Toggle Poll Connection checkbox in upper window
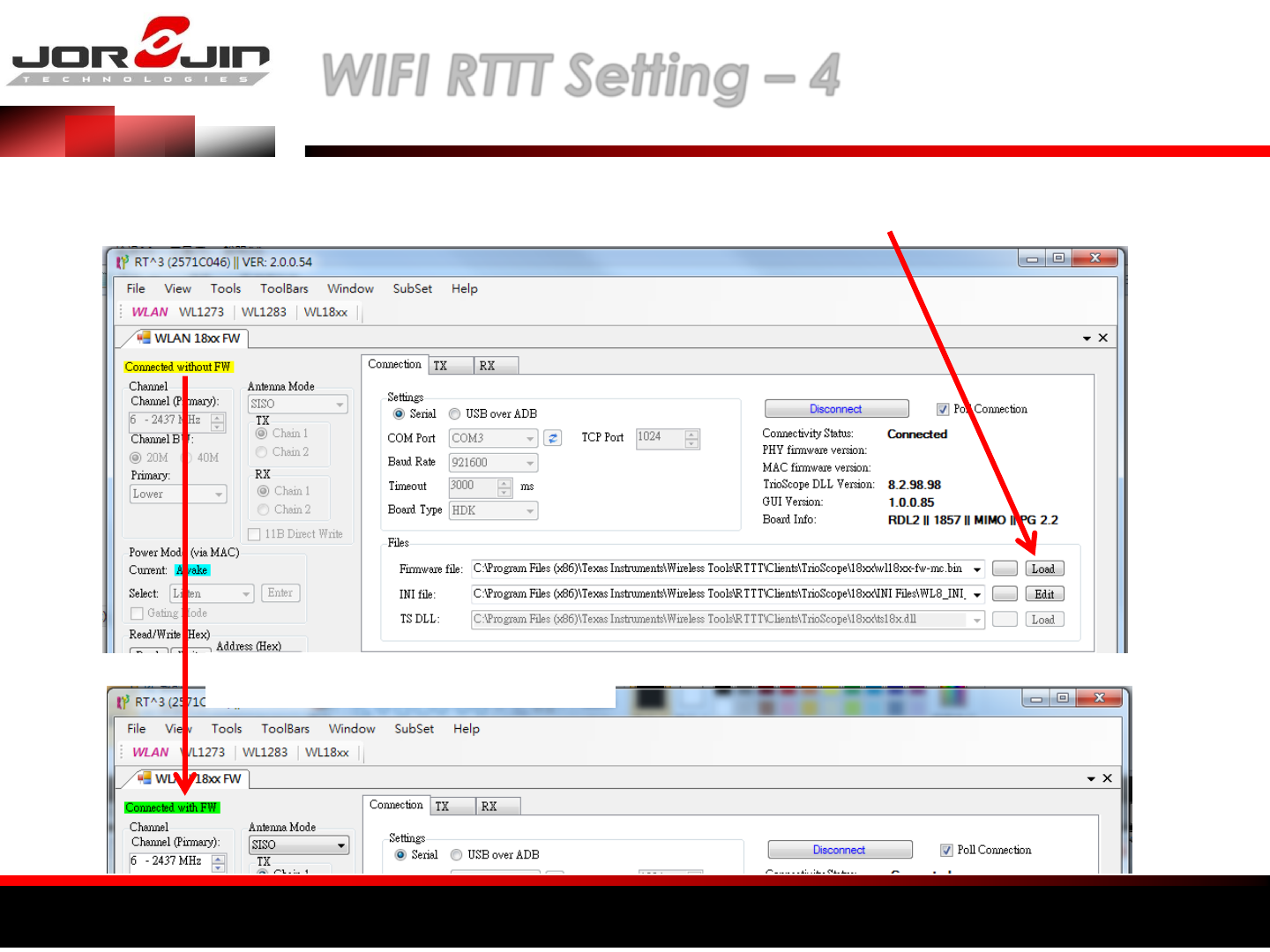 click(943, 409)
